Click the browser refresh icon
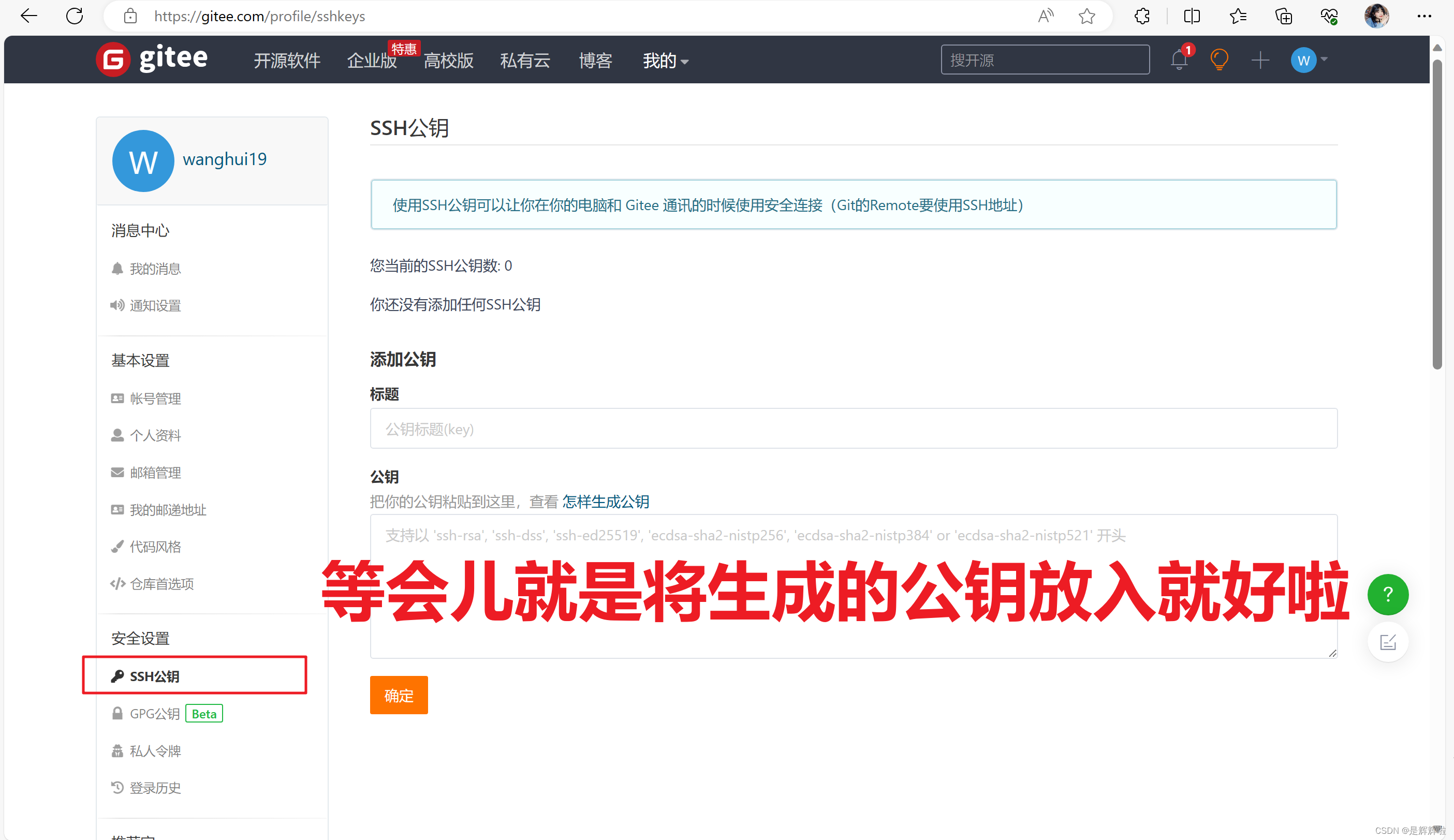 (x=75, y=16)
